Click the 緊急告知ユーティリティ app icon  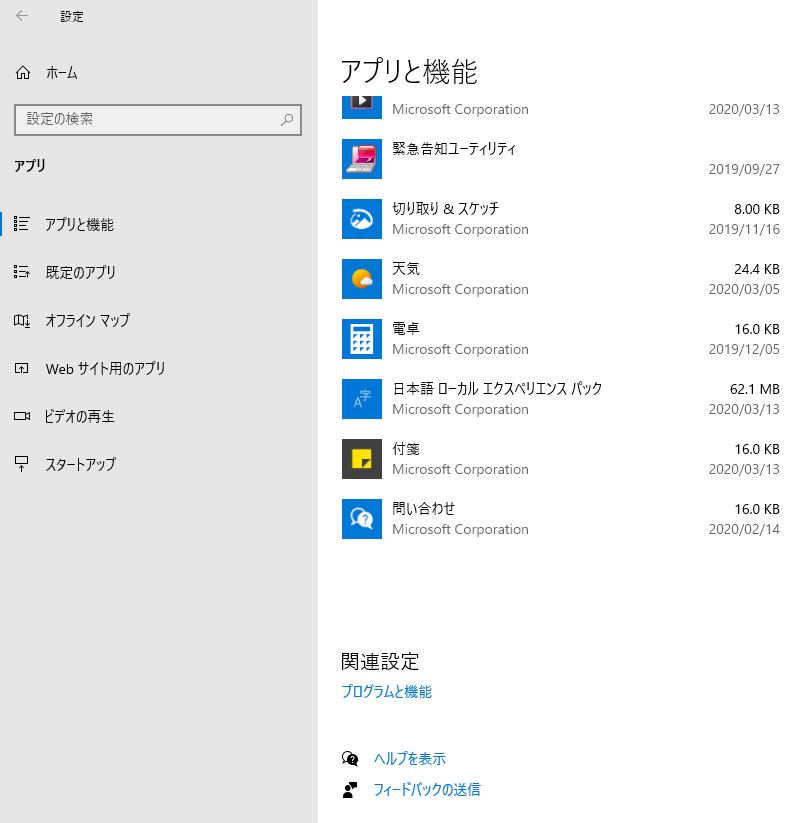[x=362, y=159]
